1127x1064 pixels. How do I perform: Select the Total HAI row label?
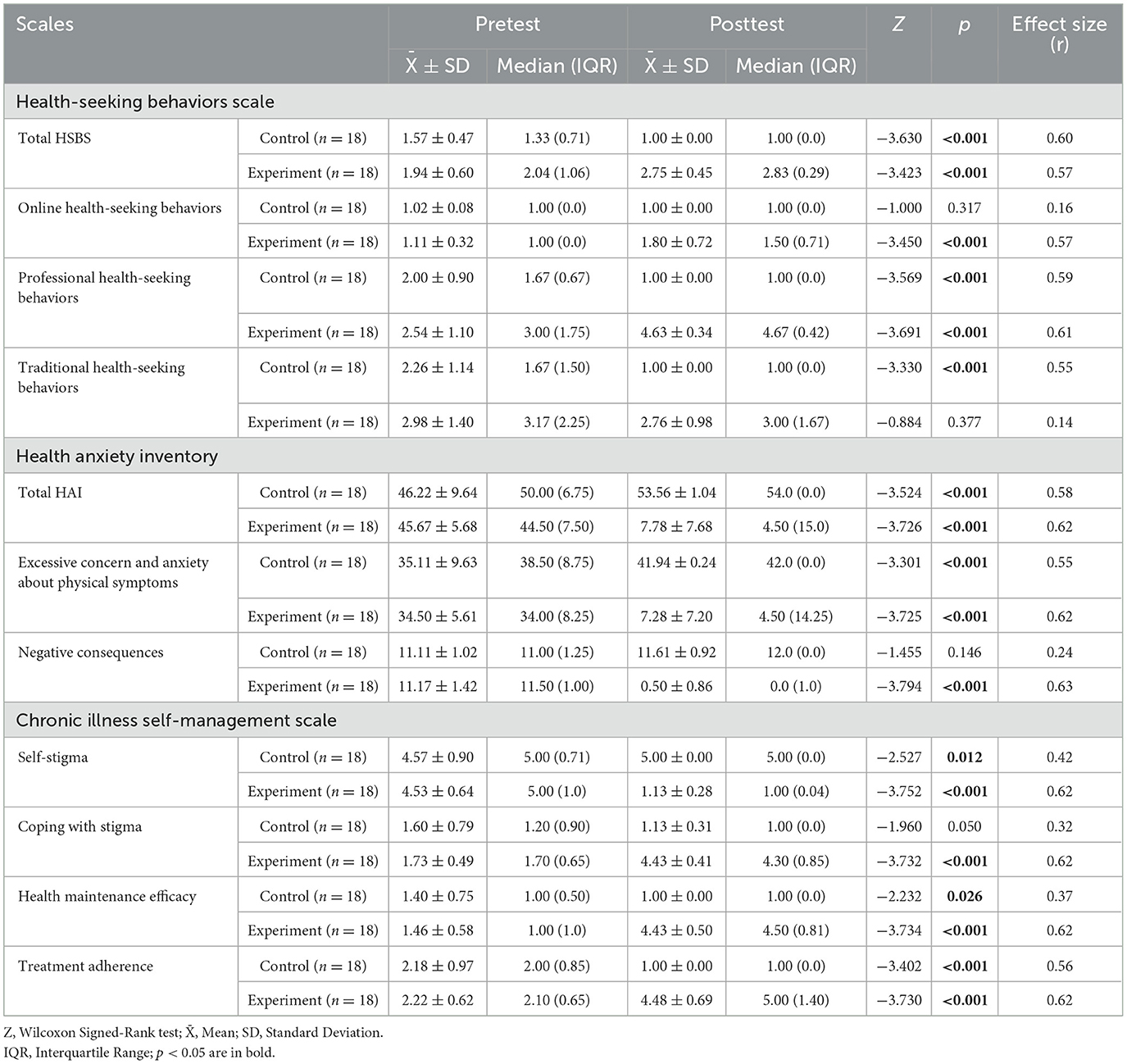[x=50, y=493]
